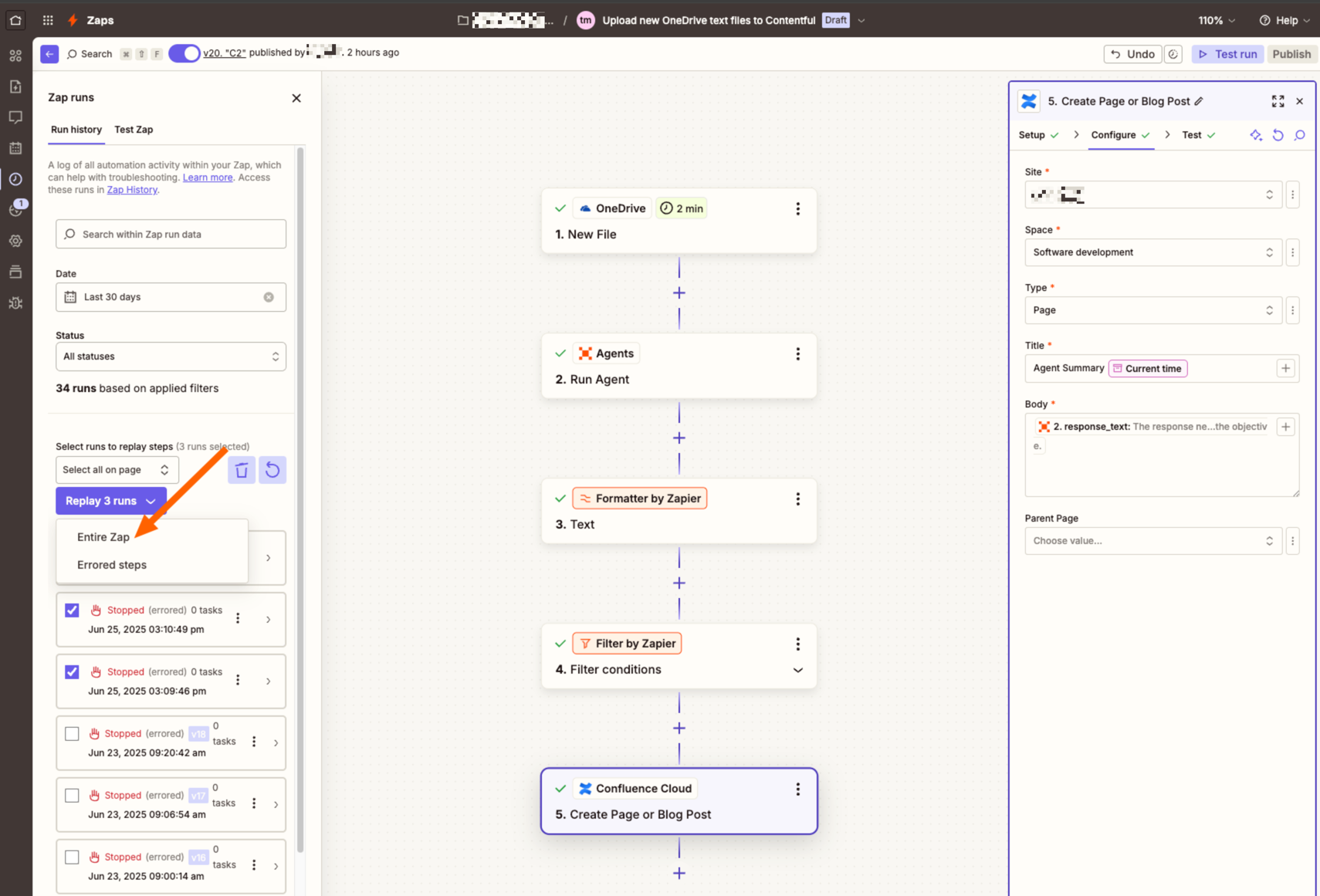This screenshot has height=896, width=1320.
Task: Toggle the Zap on/off switch
Action: [184, 53]
